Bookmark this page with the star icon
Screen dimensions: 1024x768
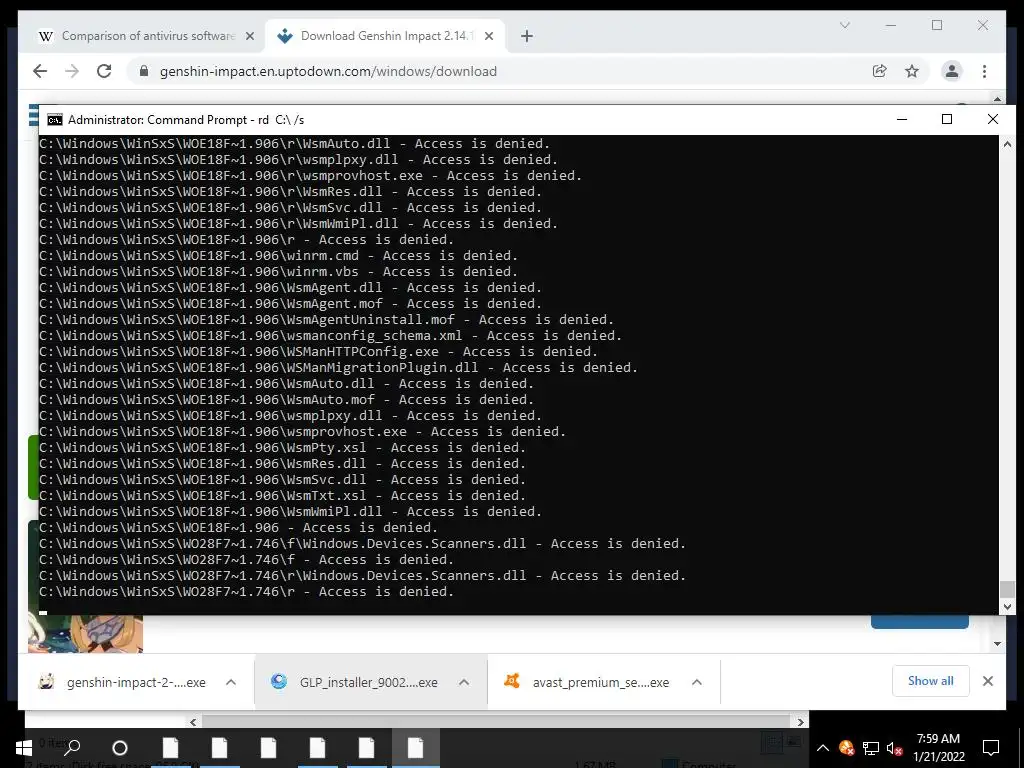[912, 71]
